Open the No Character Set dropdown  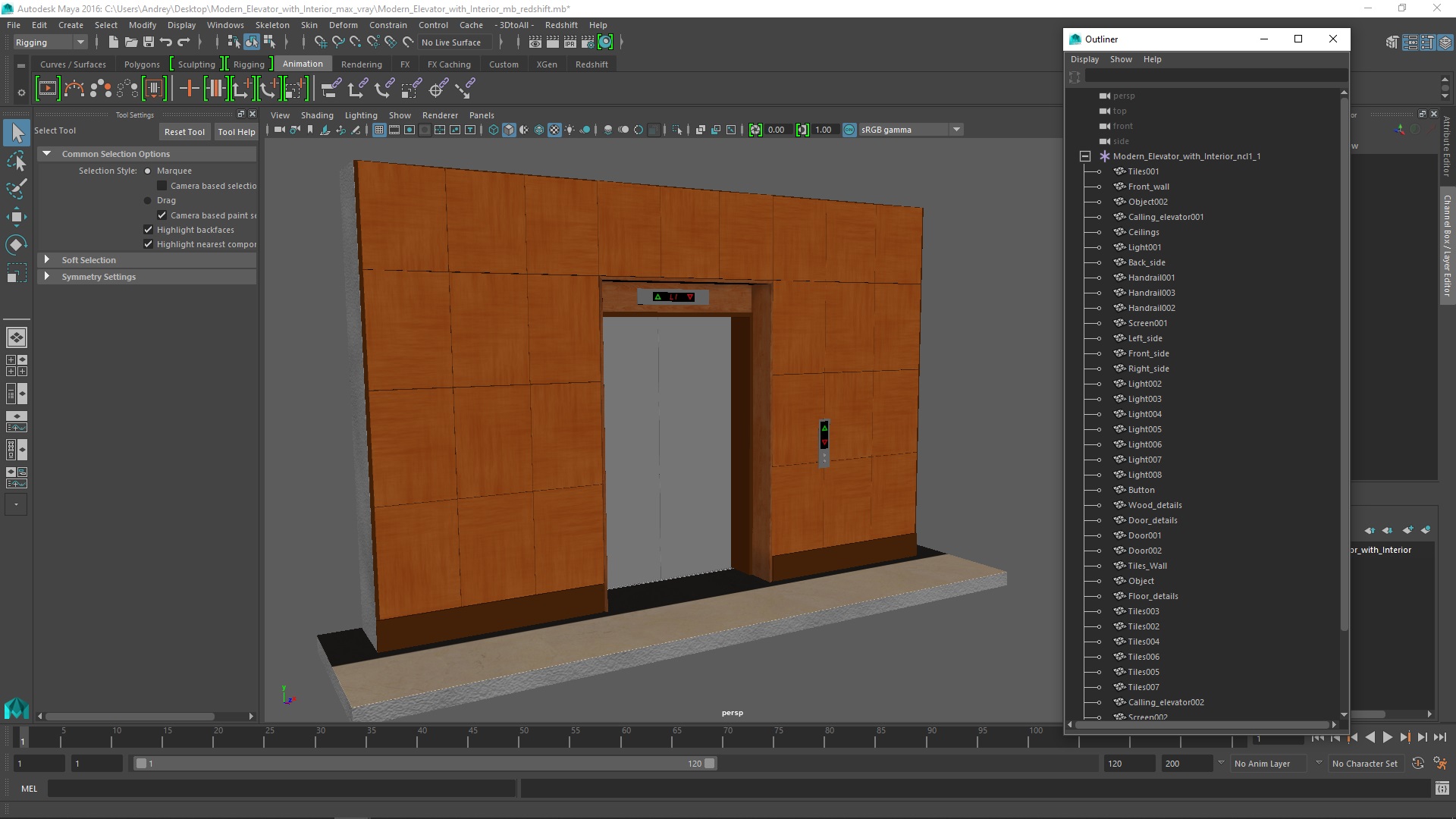[1367, 764]
